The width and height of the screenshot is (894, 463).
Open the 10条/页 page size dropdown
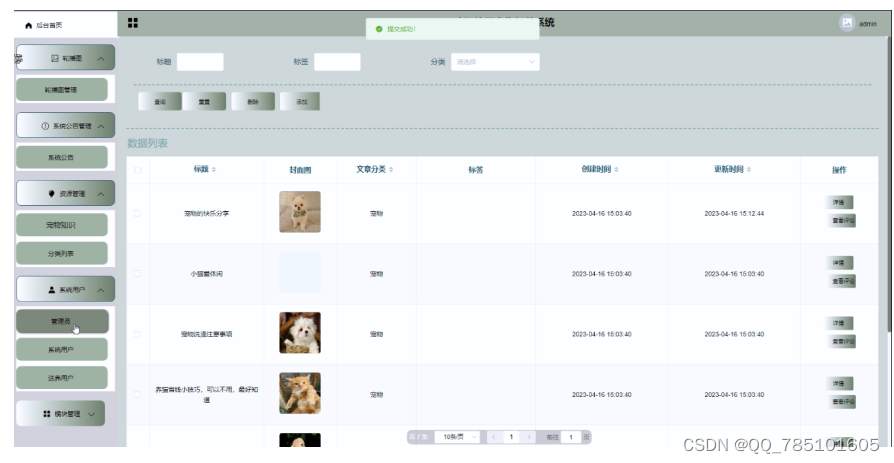tap(458, 437)
